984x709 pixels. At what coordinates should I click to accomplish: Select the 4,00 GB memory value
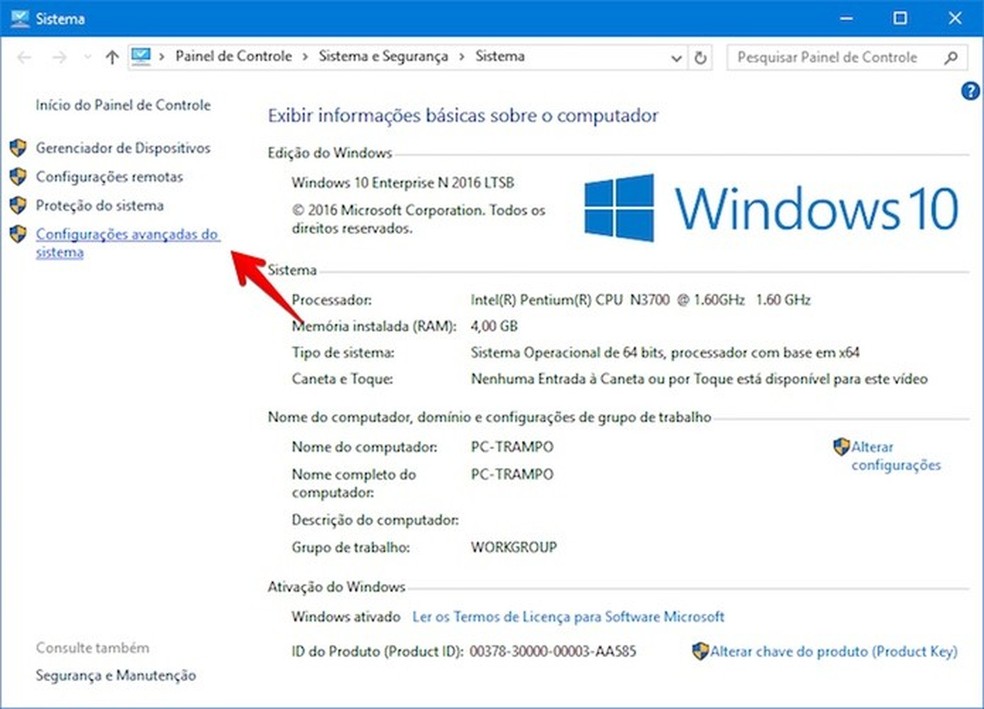click(x=494, y=326)
